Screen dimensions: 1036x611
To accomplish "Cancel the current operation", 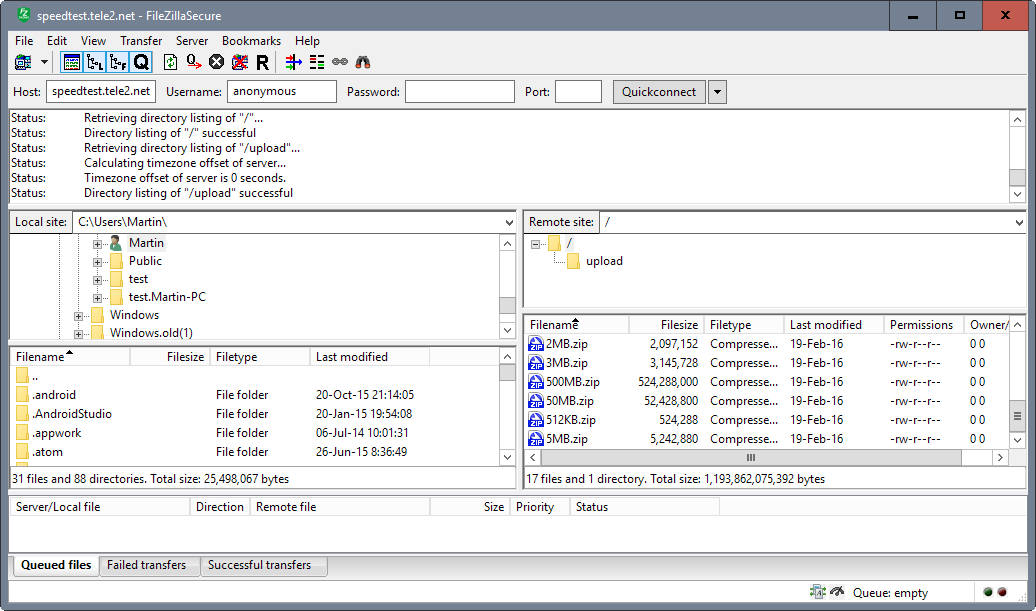I will pos(215,62).
